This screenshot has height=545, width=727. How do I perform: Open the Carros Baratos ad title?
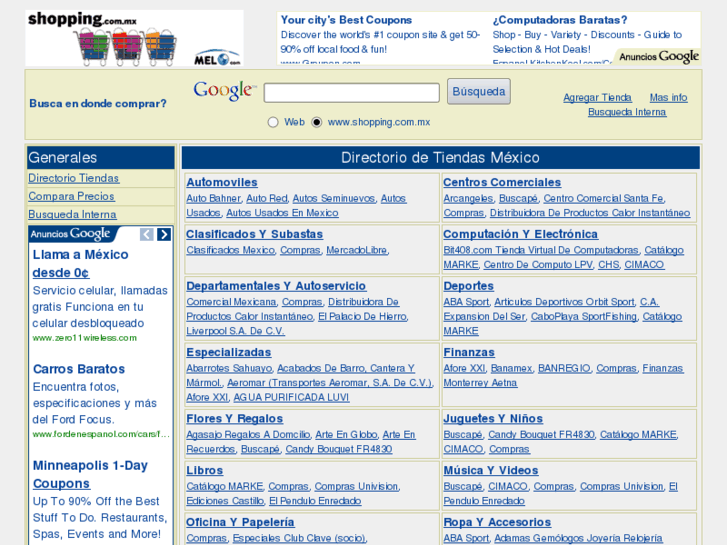click(79, 369)
